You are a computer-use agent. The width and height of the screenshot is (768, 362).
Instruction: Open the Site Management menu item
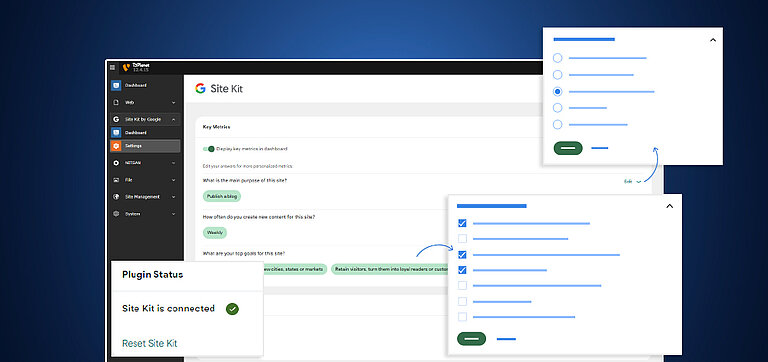pyautogui.click(x=145, y=197)
